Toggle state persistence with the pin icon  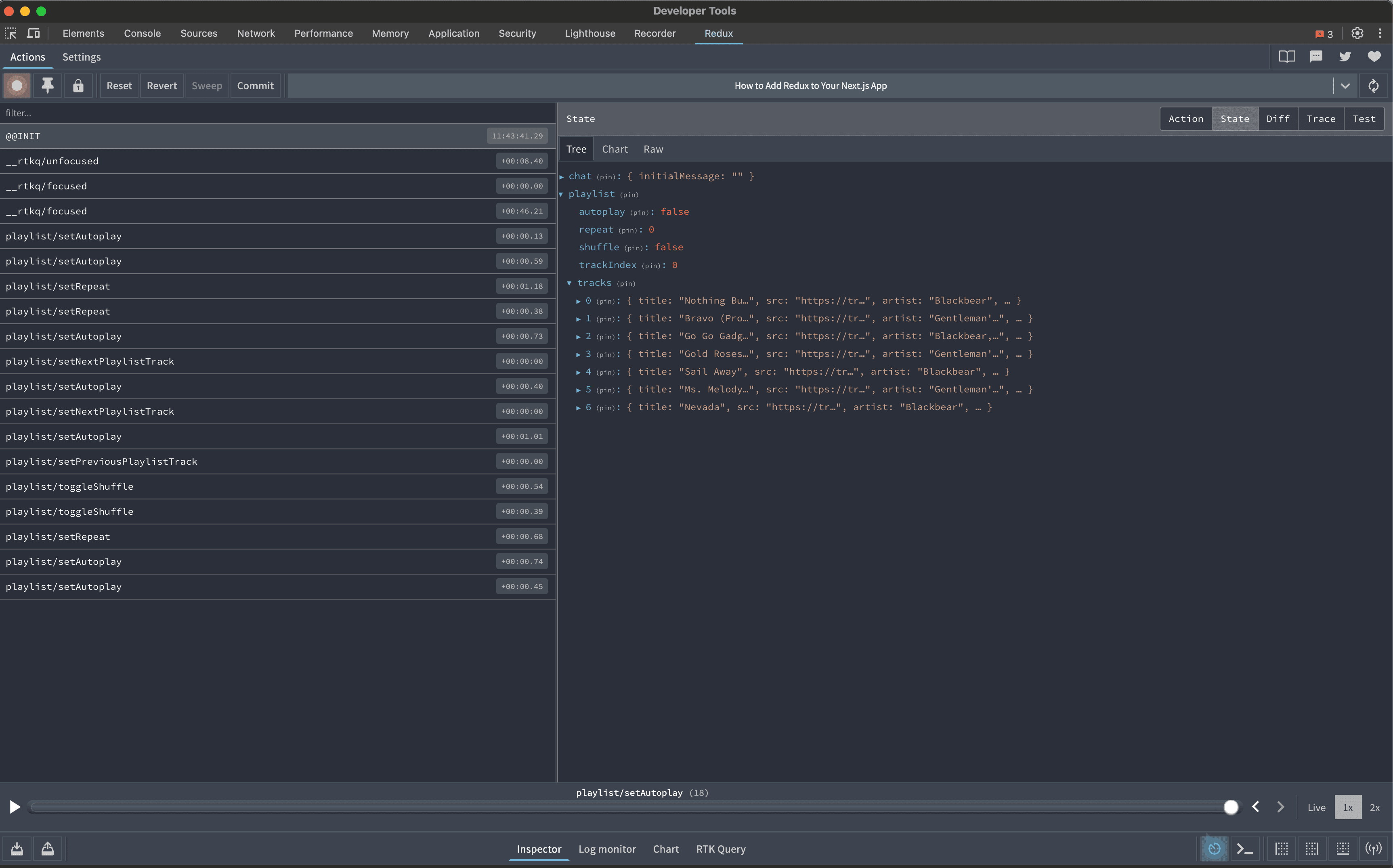pyautogui.click(x=47, y=85)
